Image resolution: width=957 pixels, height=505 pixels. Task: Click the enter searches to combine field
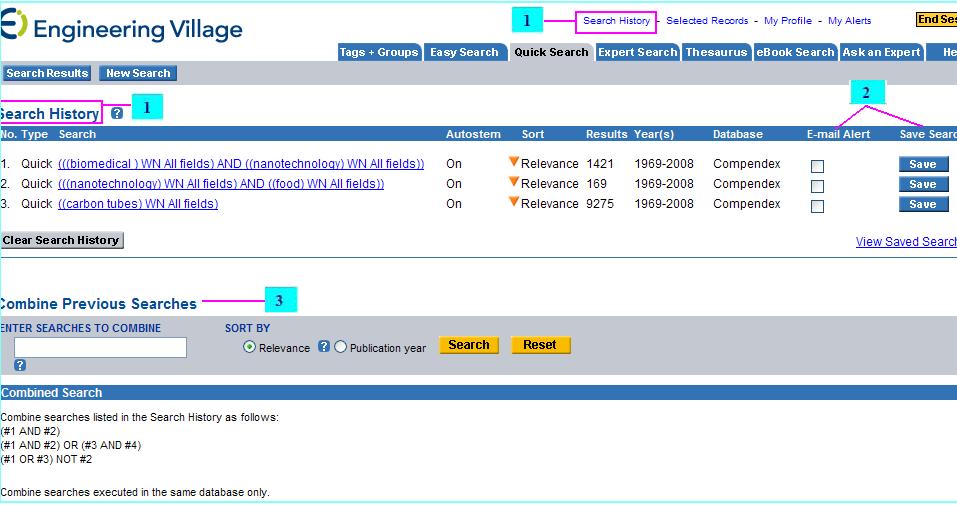pyautogui.click(x=101, y=347)
